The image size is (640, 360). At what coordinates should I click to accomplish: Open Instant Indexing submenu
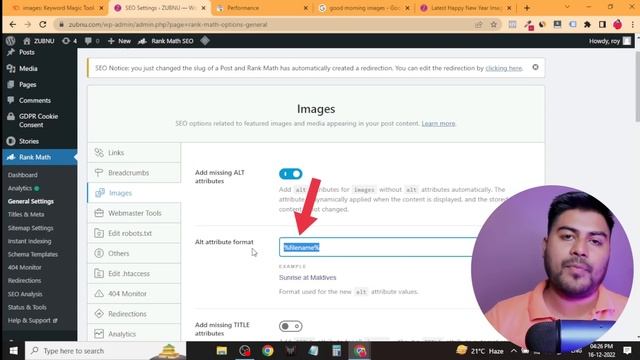(29, 241)
